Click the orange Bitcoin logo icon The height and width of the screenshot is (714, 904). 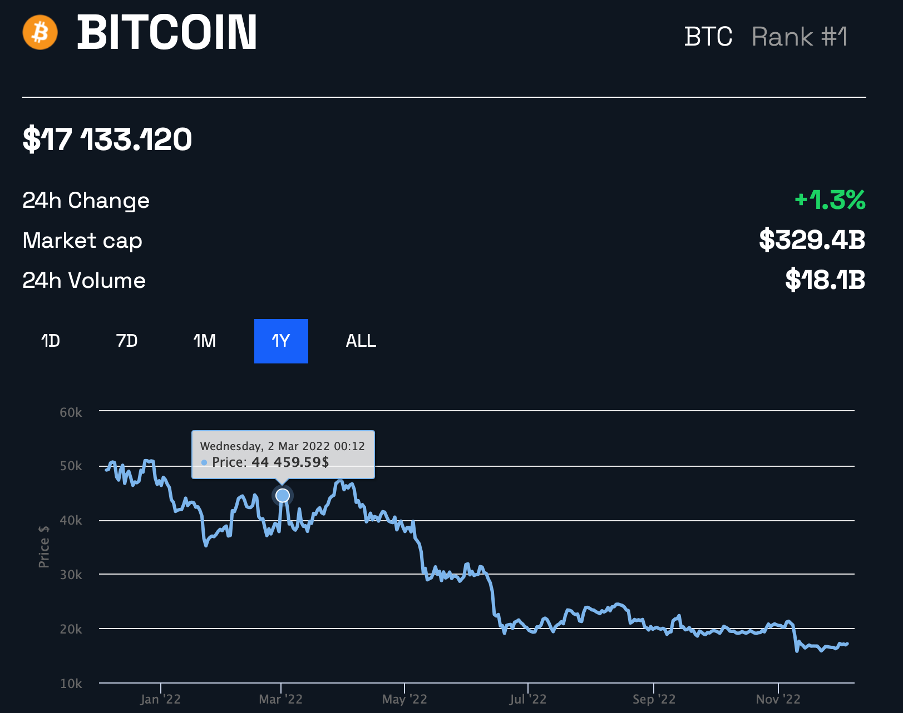(x=40, y=32)
